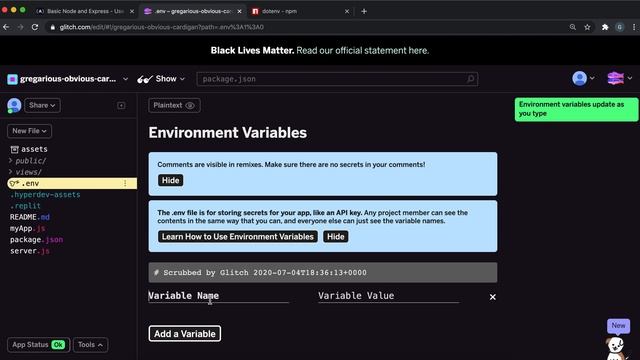Open the Share dropdown

pos(42,105)
